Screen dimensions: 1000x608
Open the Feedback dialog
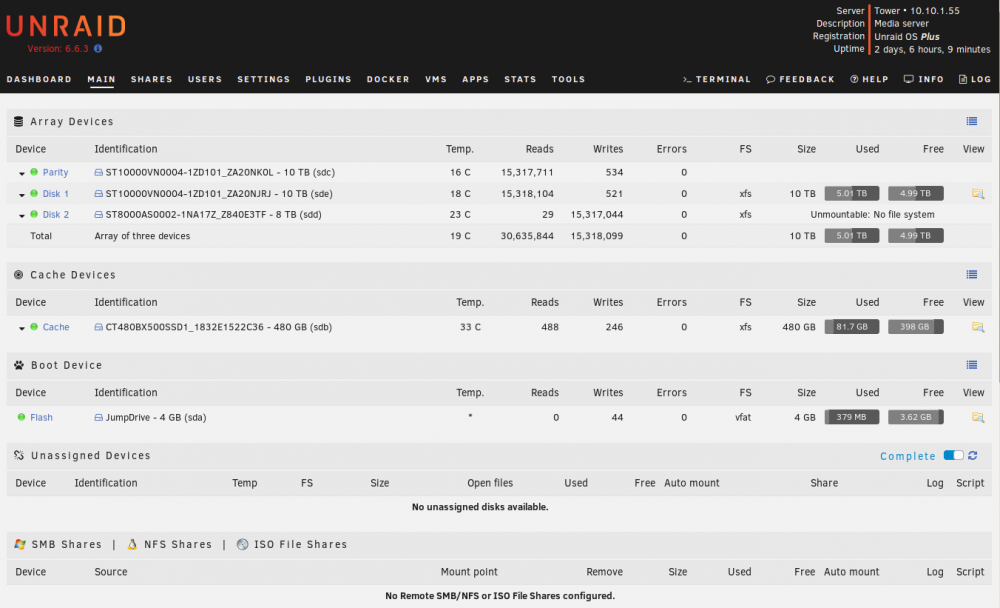pyautogui.click(x=800, y=79)
